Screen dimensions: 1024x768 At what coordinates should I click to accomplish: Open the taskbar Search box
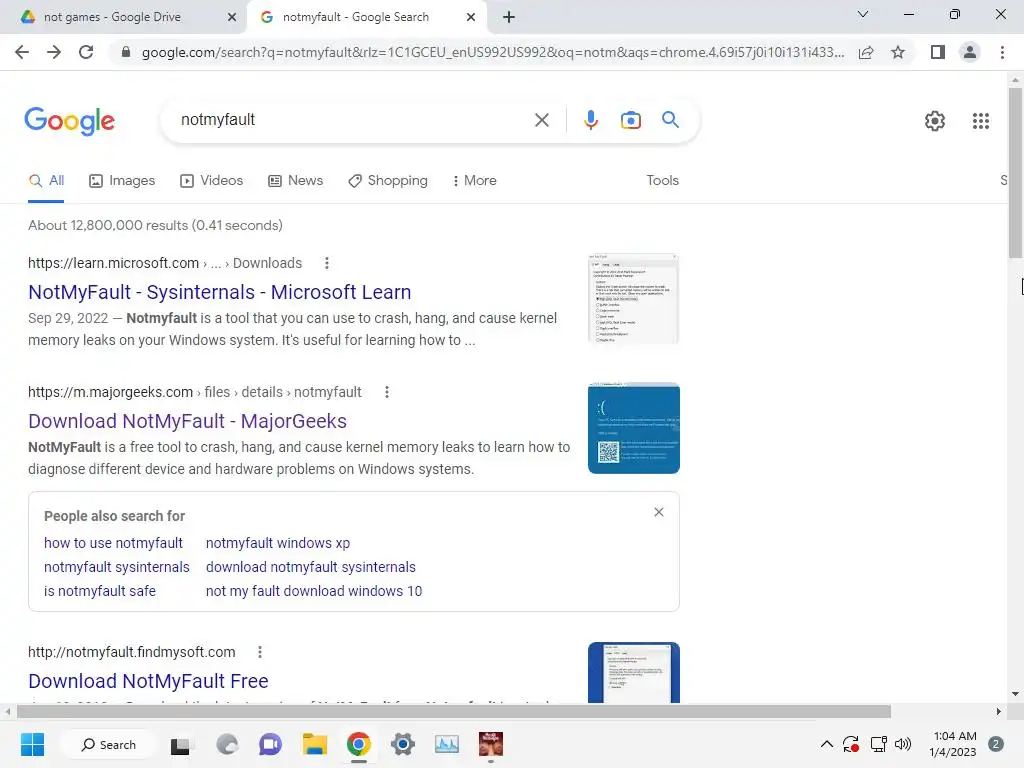[x=108, y=744]
